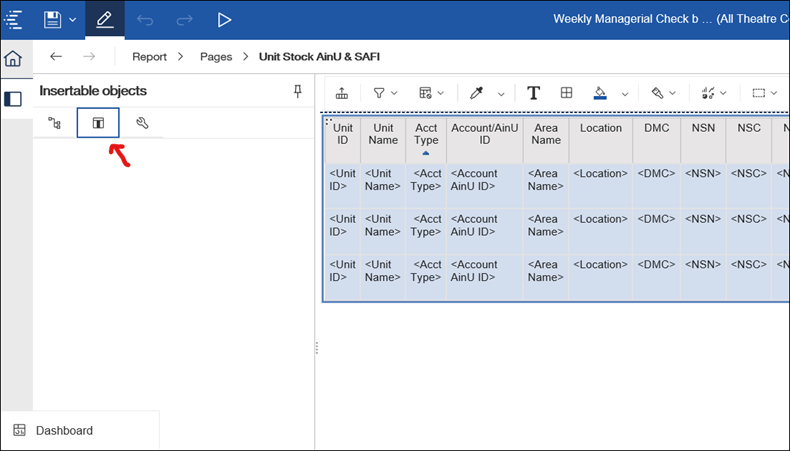Switch to the Data items tab

[98, 123]
